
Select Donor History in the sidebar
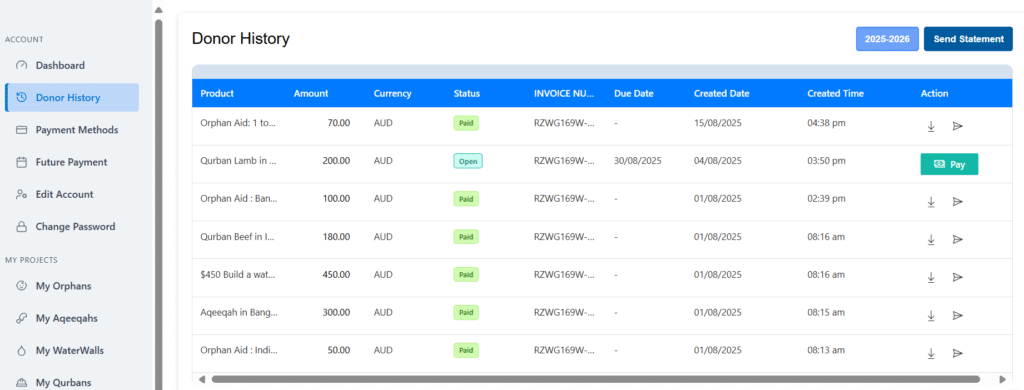click(72, 98)
